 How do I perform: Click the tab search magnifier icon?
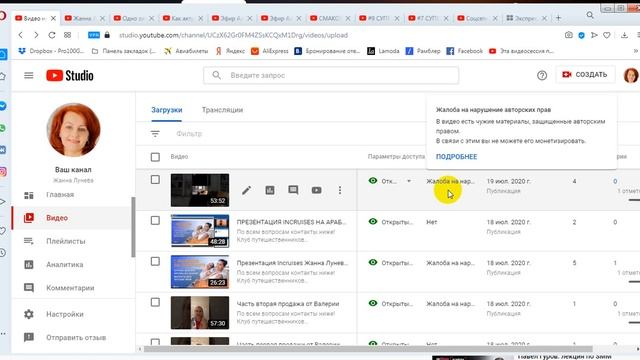(x=590, y=15)
